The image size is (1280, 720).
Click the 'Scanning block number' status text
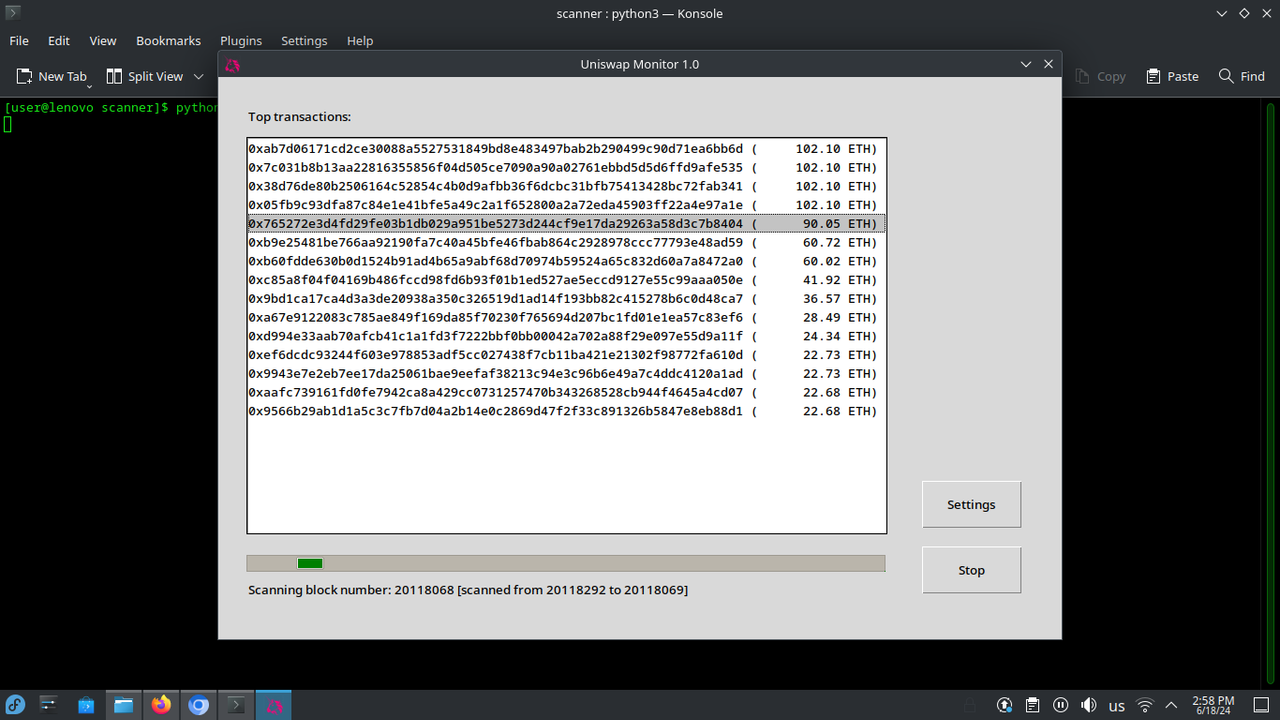point(468,590)
